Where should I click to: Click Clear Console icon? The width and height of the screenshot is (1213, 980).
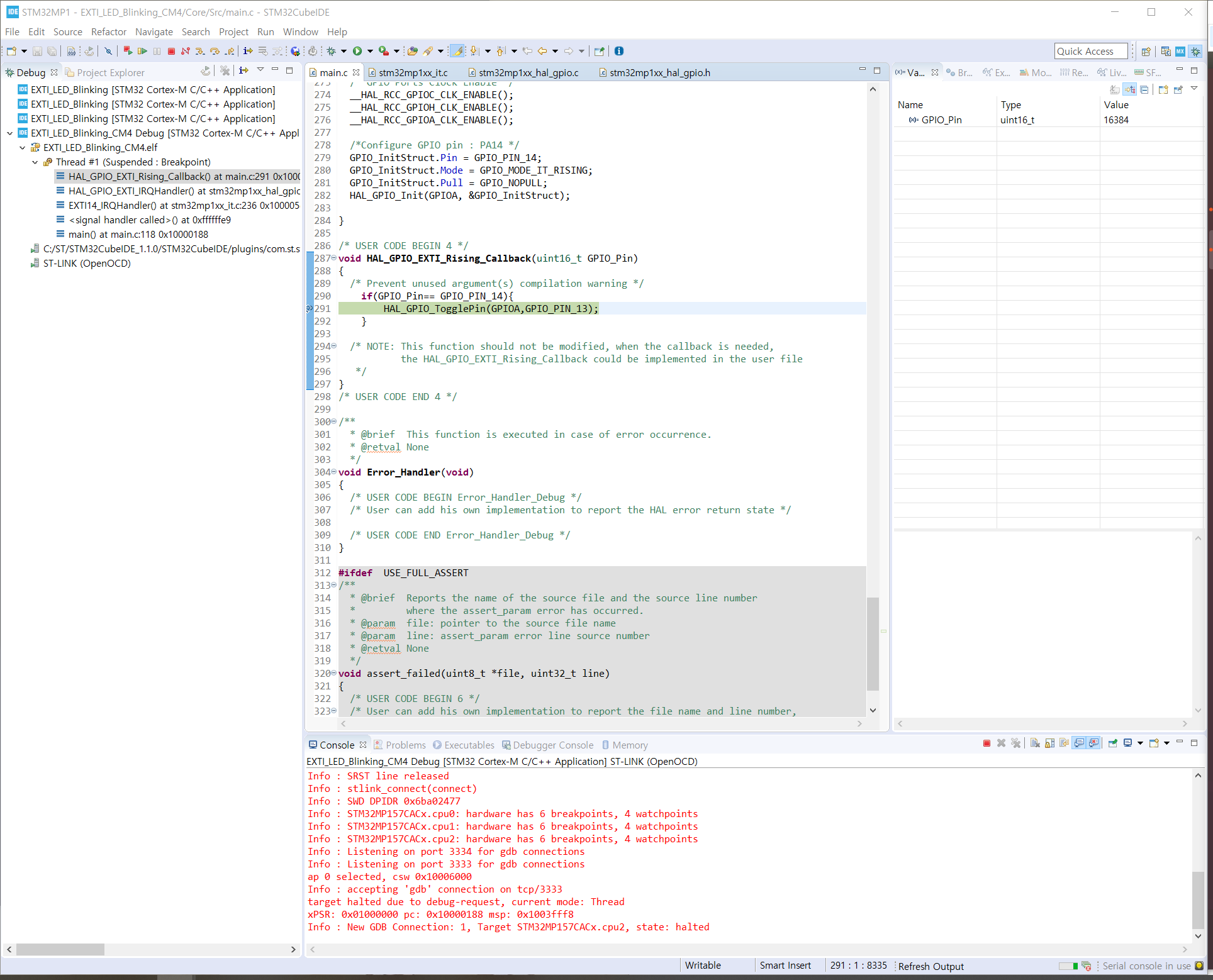pyautogui.click(x=1035, y=743)
